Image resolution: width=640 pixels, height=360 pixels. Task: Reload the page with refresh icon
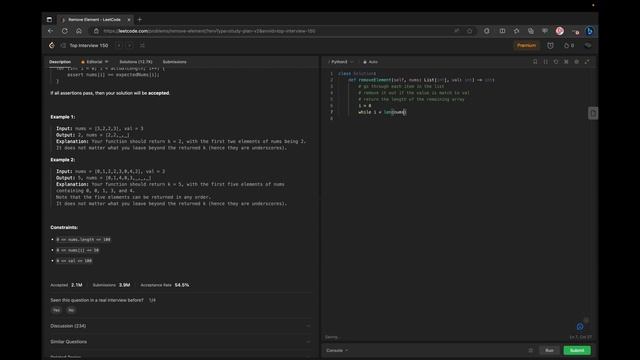[x=65, y=31]
